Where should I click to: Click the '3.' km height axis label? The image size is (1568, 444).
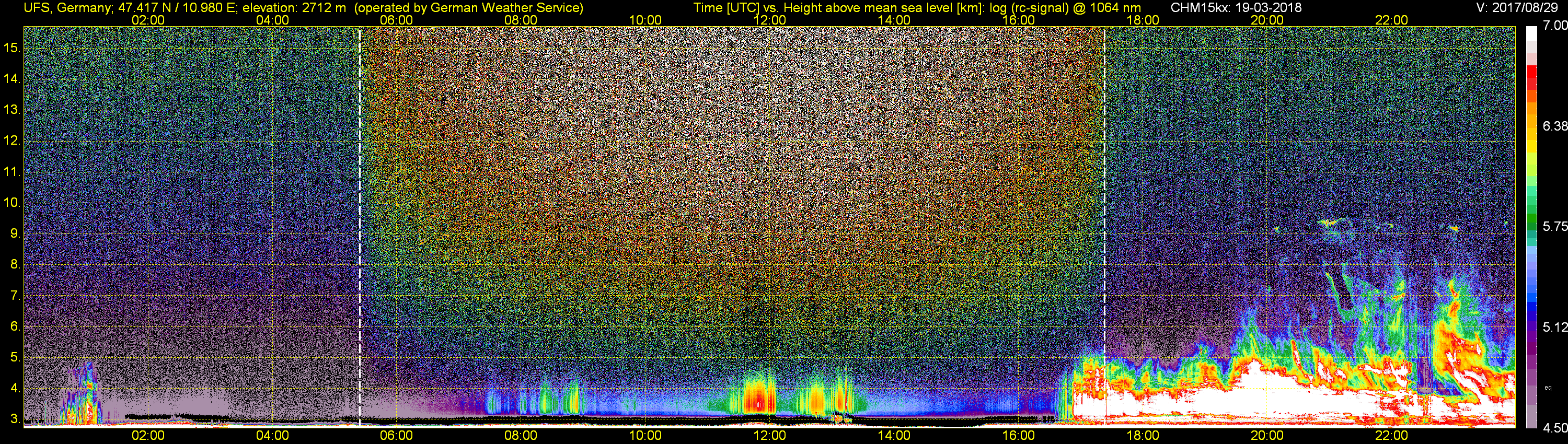click(15, 419)
